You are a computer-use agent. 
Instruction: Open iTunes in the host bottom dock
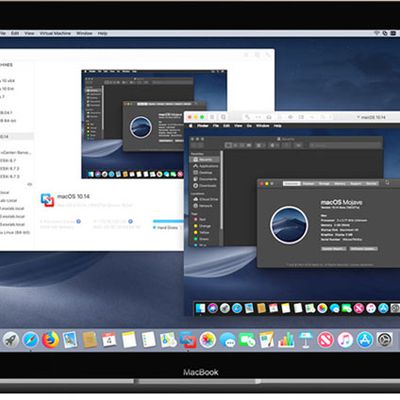[345, 340]
